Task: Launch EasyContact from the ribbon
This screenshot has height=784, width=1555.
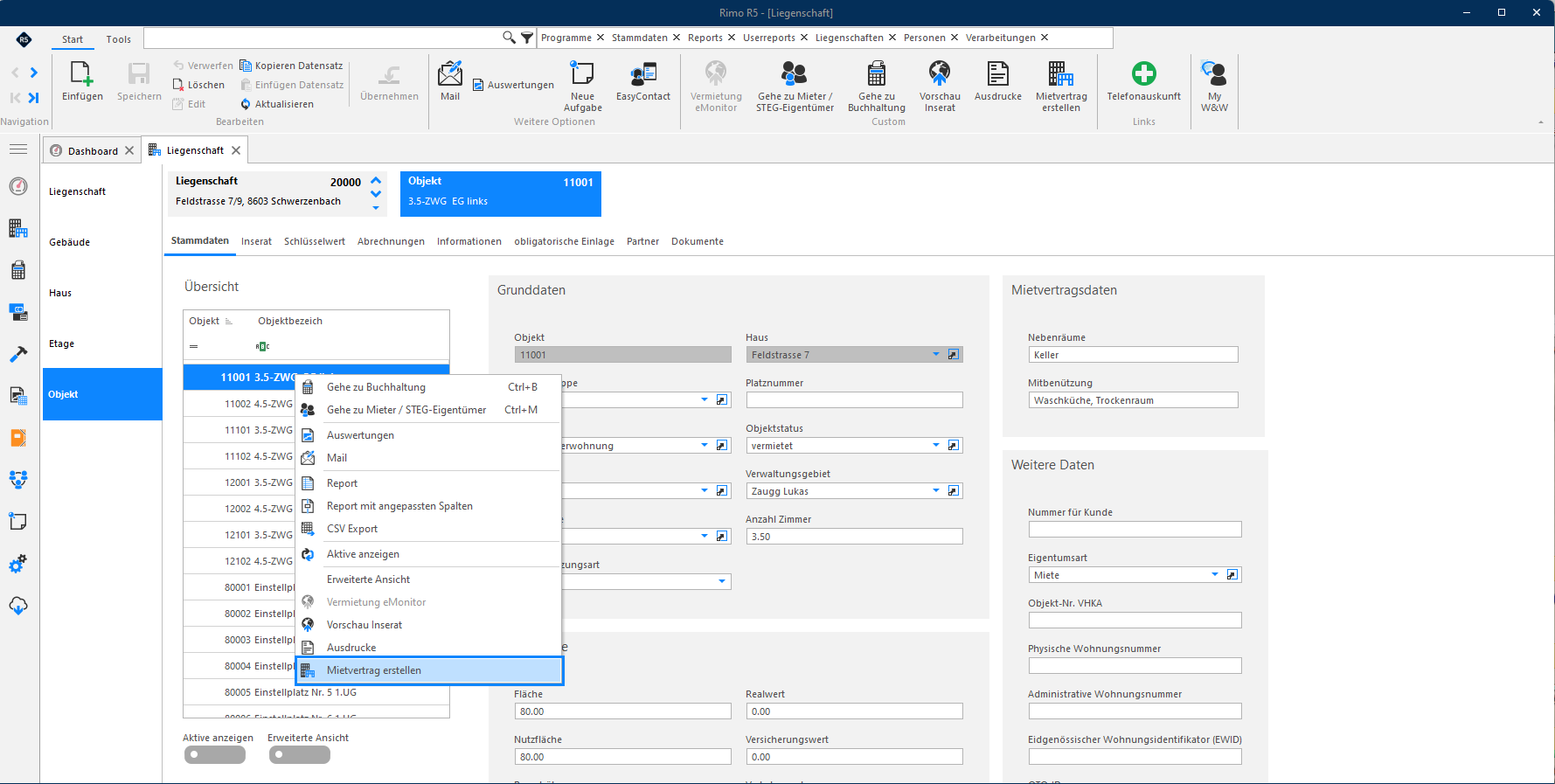Action: (x=643, y=81)
